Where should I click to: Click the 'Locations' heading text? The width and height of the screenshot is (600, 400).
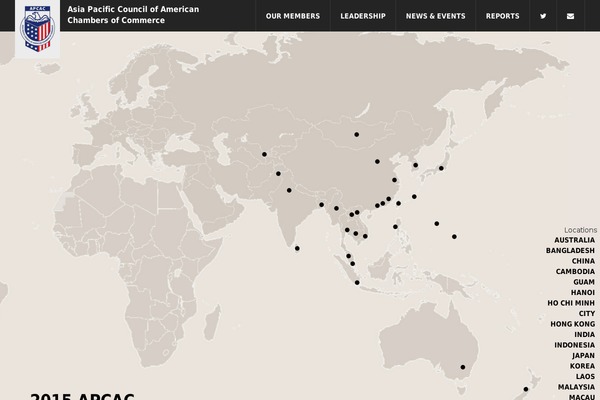(580, 230)
